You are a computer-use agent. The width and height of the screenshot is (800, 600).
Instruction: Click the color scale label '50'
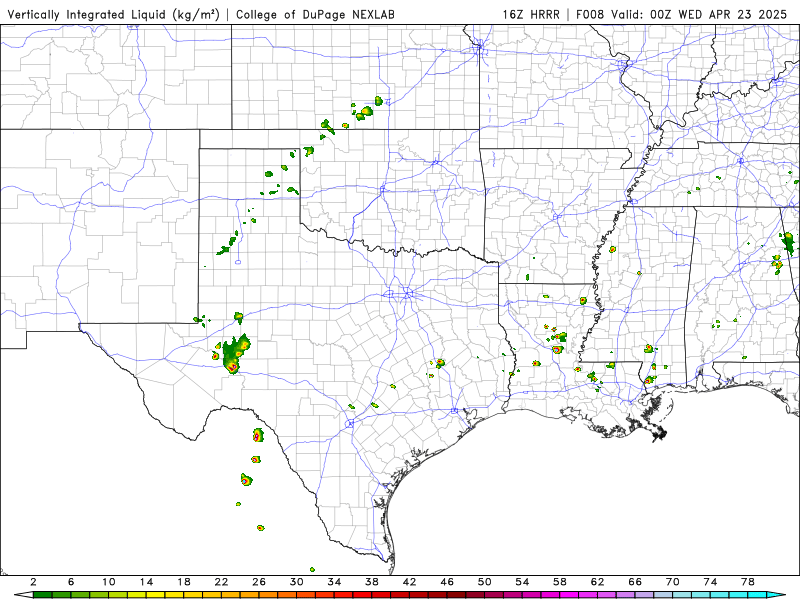[x=485, y=582]
